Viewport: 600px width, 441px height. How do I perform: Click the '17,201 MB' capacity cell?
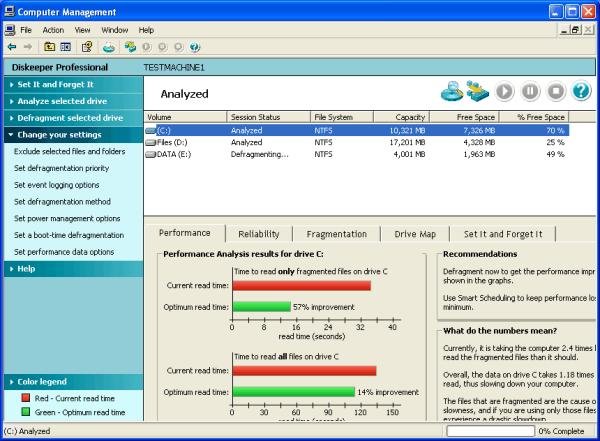tap(407, 142)
